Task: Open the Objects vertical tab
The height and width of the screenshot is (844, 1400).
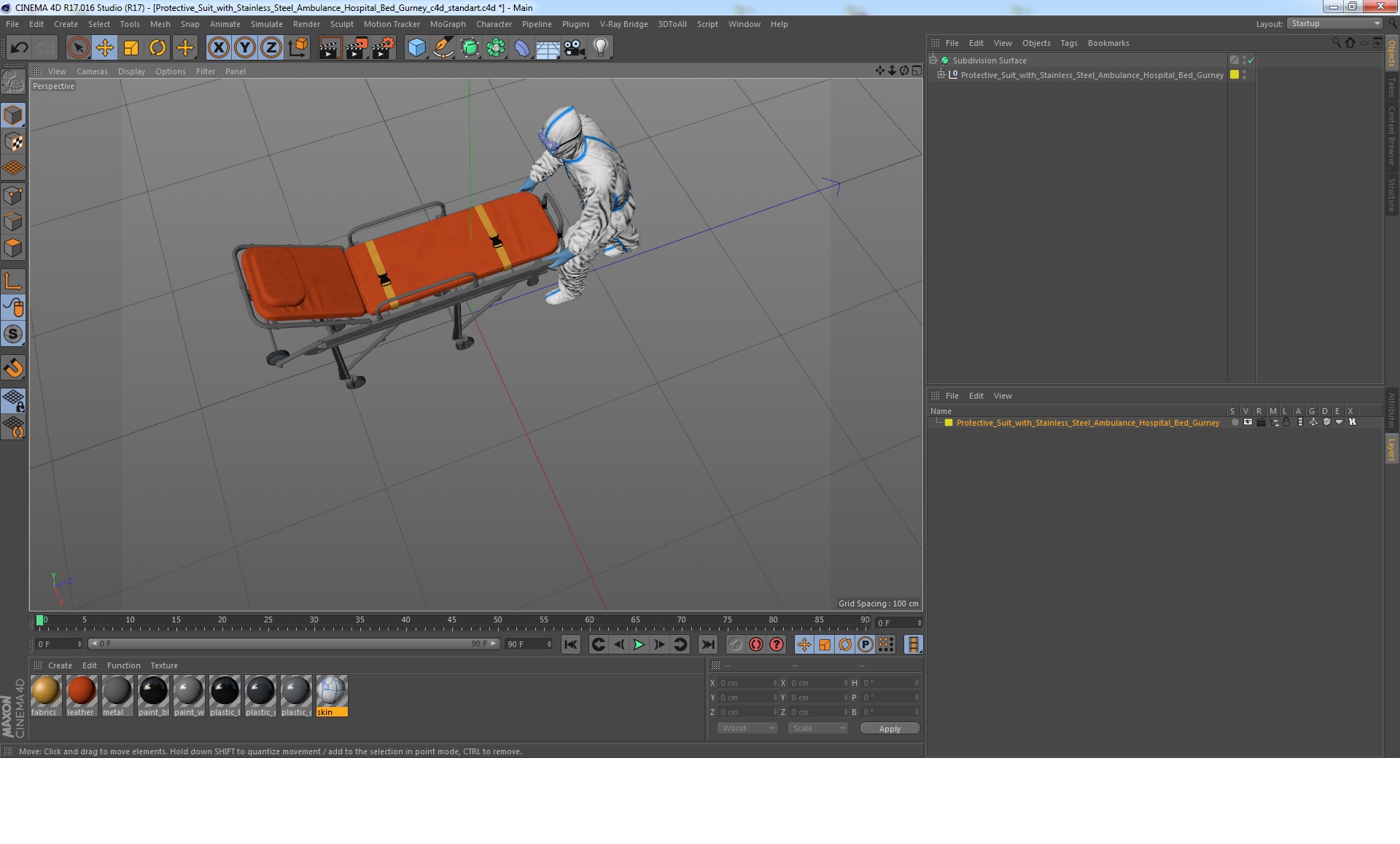Action: pos(1392,53)
